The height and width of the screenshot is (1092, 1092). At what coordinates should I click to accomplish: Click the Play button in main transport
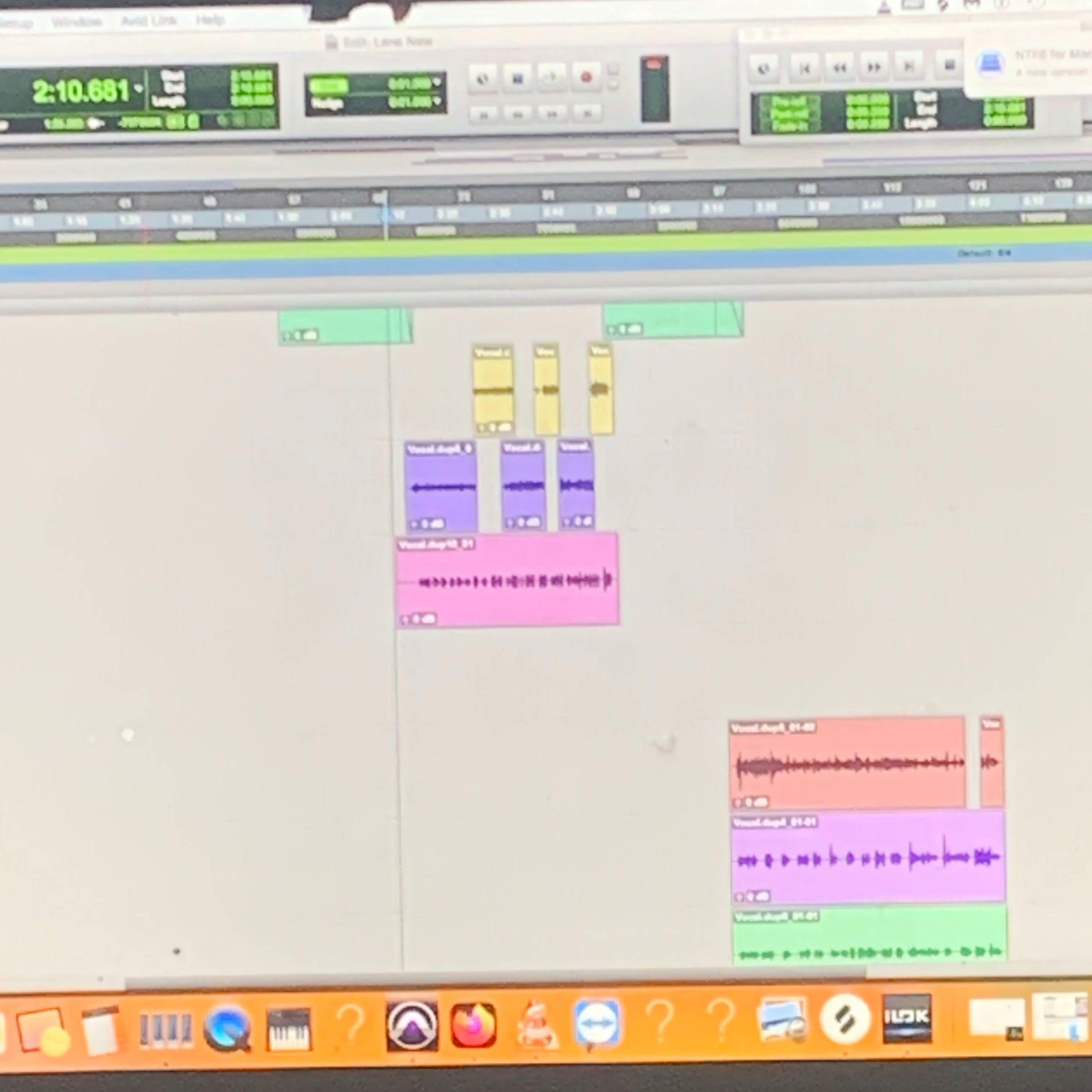coord(551,78)
